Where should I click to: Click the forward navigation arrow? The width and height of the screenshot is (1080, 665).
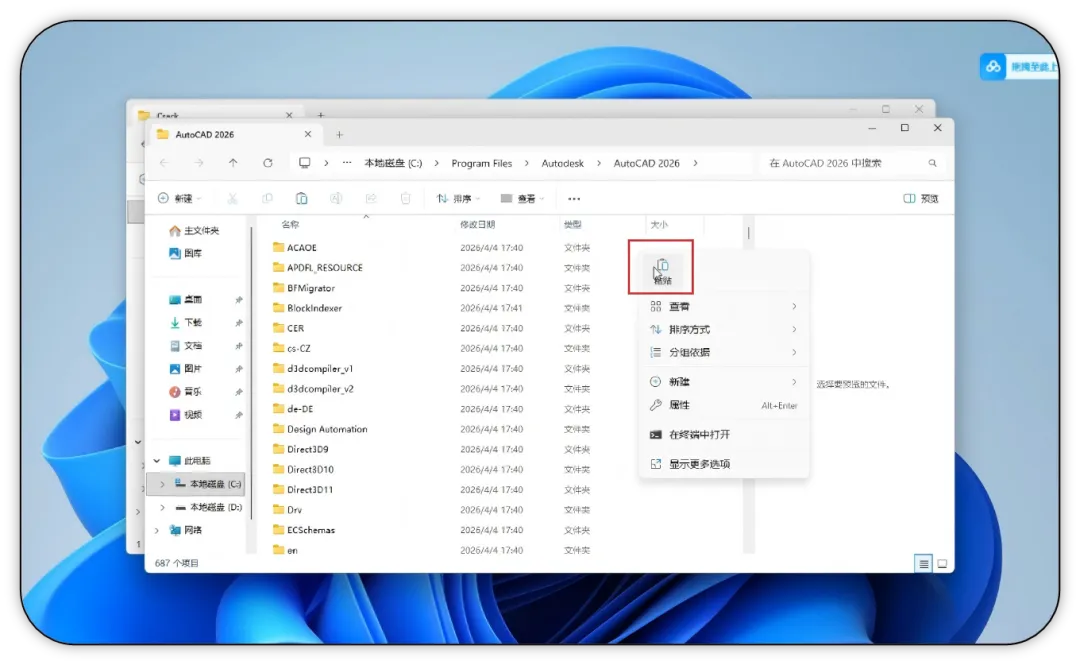pyautogui.click(x=198, y=163)
